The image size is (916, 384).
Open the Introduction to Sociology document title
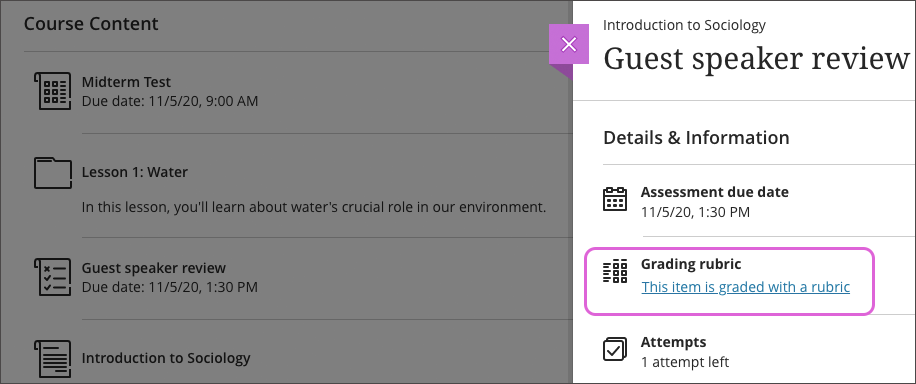click(x=166, y=358)
